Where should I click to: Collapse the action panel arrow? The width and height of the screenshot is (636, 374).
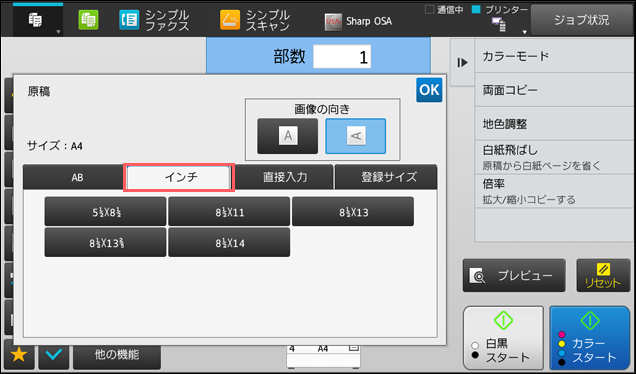point(462,62)
